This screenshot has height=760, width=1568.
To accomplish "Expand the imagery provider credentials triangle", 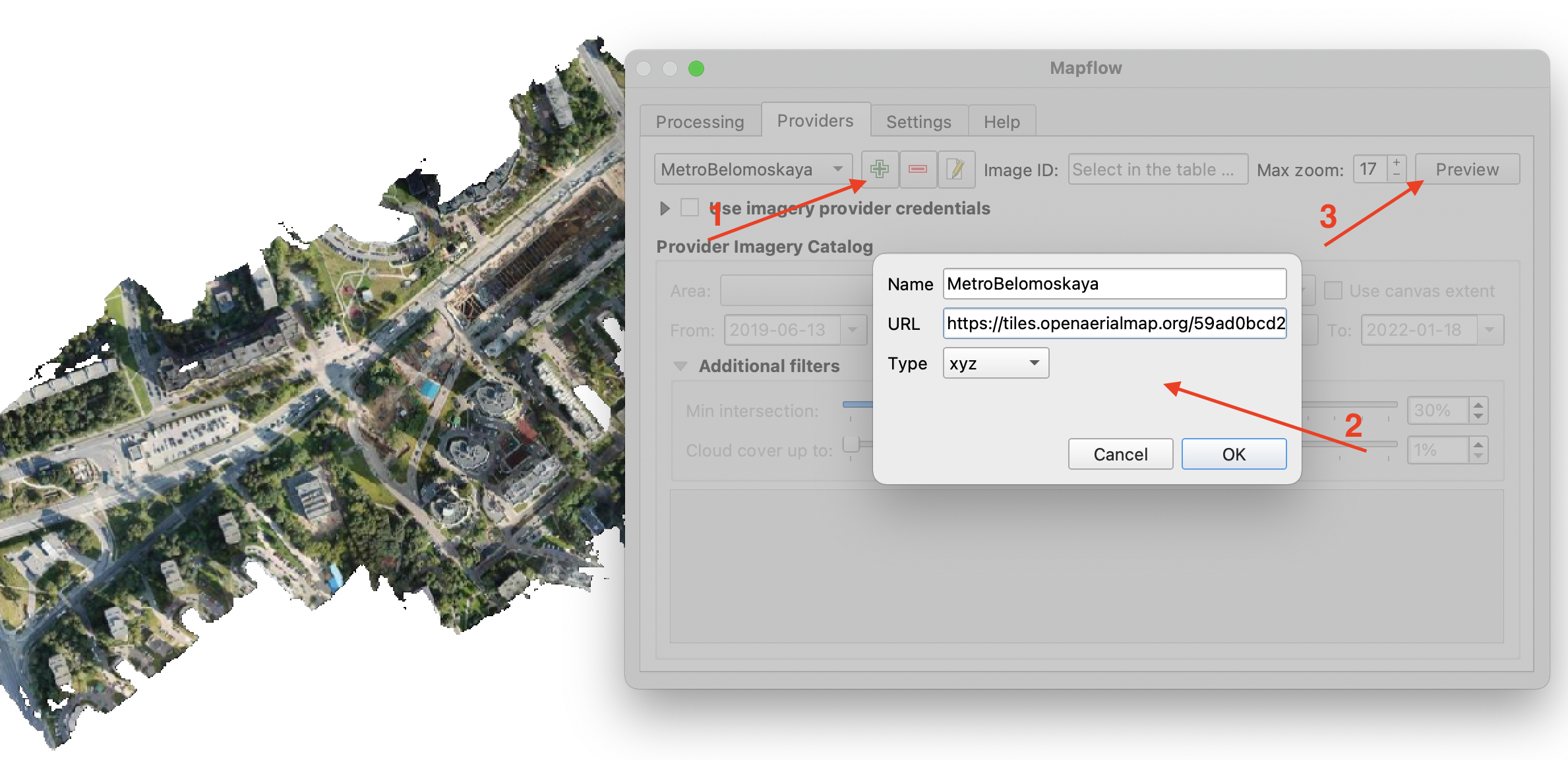I will pos(665,208).
